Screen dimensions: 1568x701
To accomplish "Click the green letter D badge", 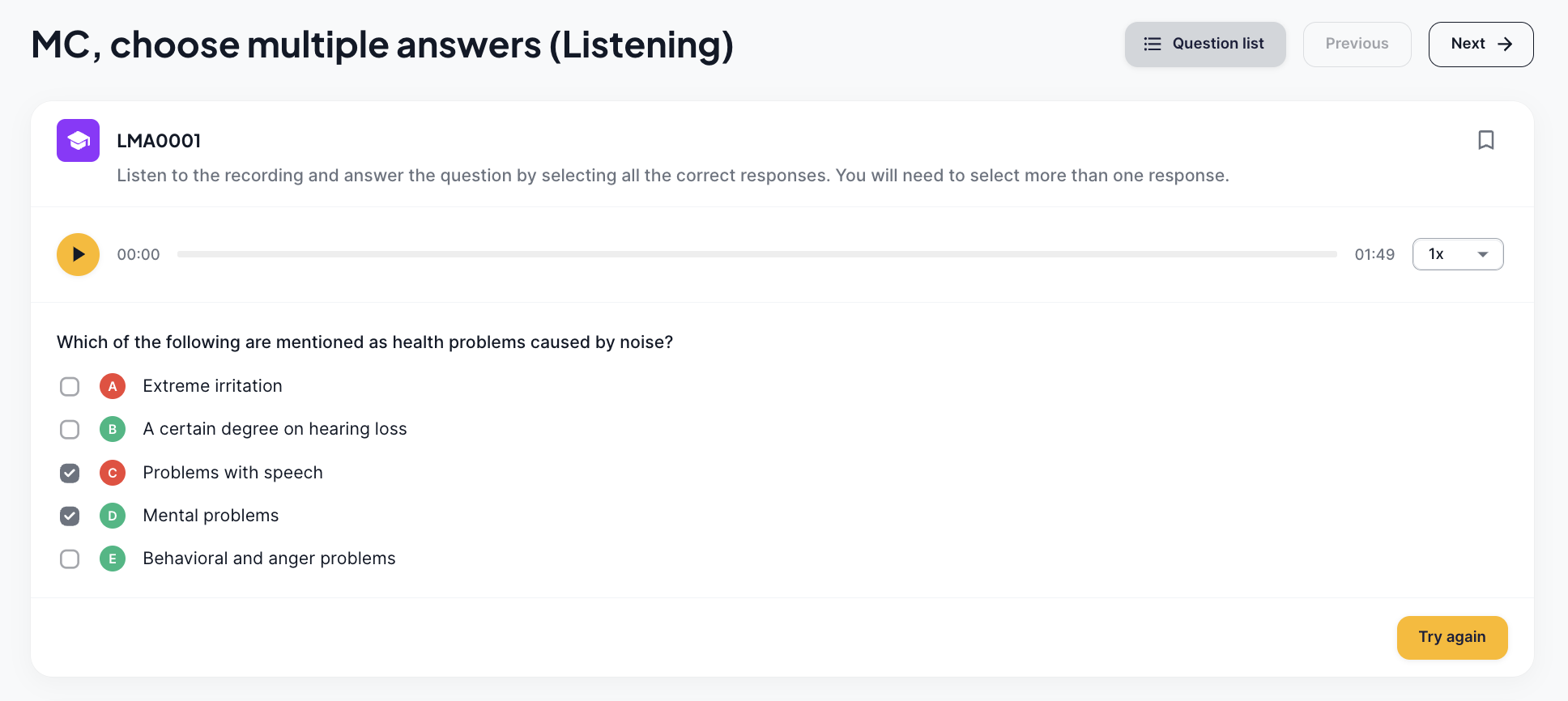I will [x=113, y=516].
